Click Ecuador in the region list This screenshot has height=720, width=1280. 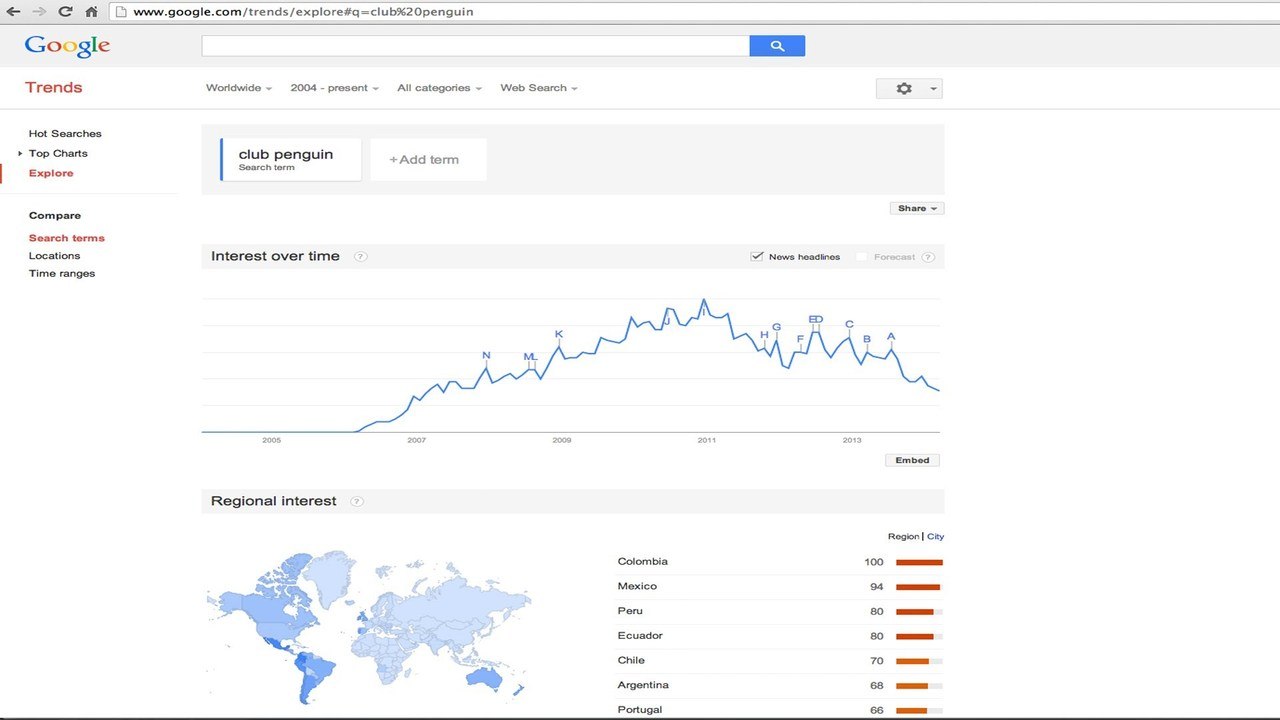[641, 636]
